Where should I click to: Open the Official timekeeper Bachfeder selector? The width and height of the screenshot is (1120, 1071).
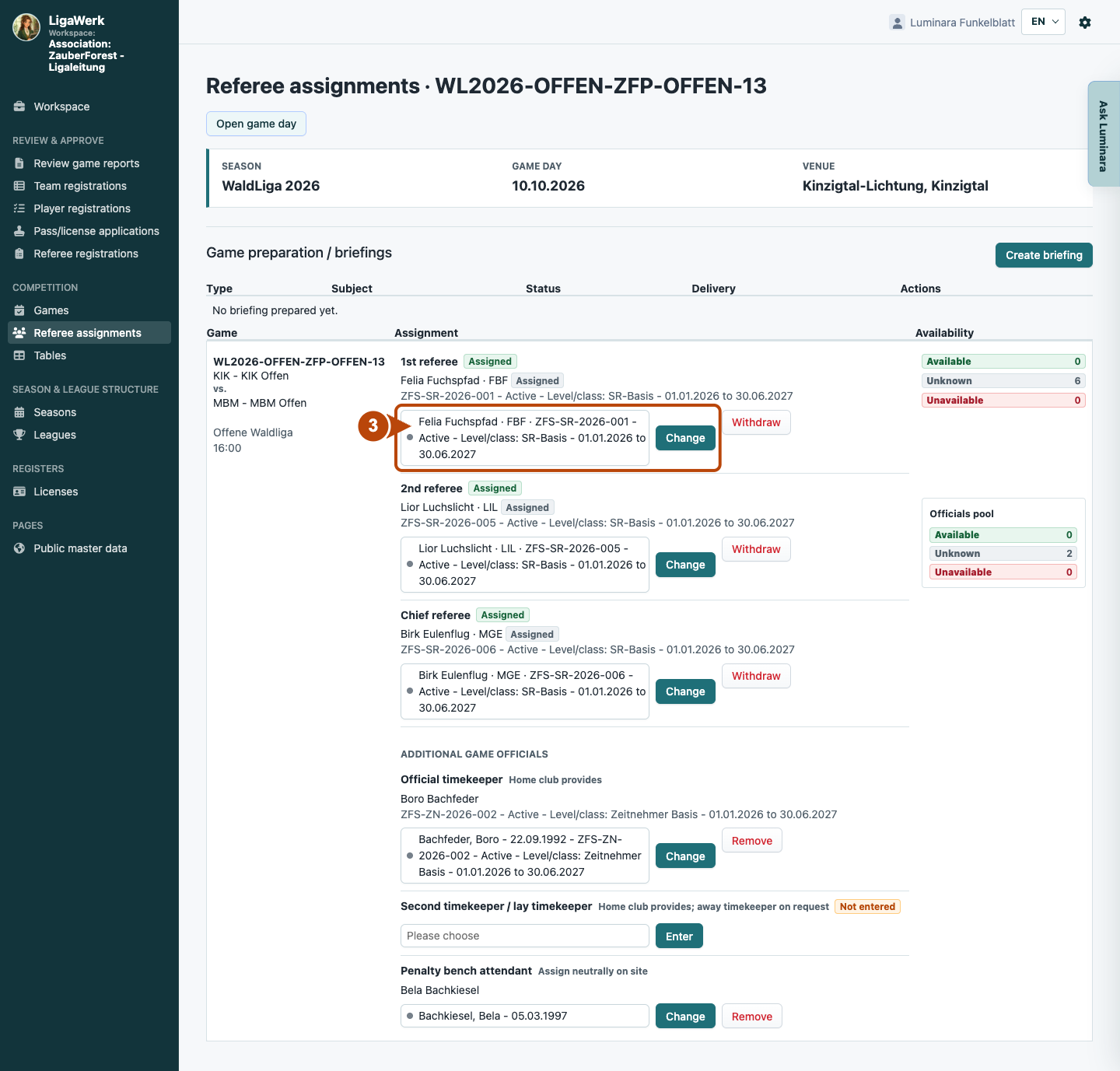[x=525, y=856]
